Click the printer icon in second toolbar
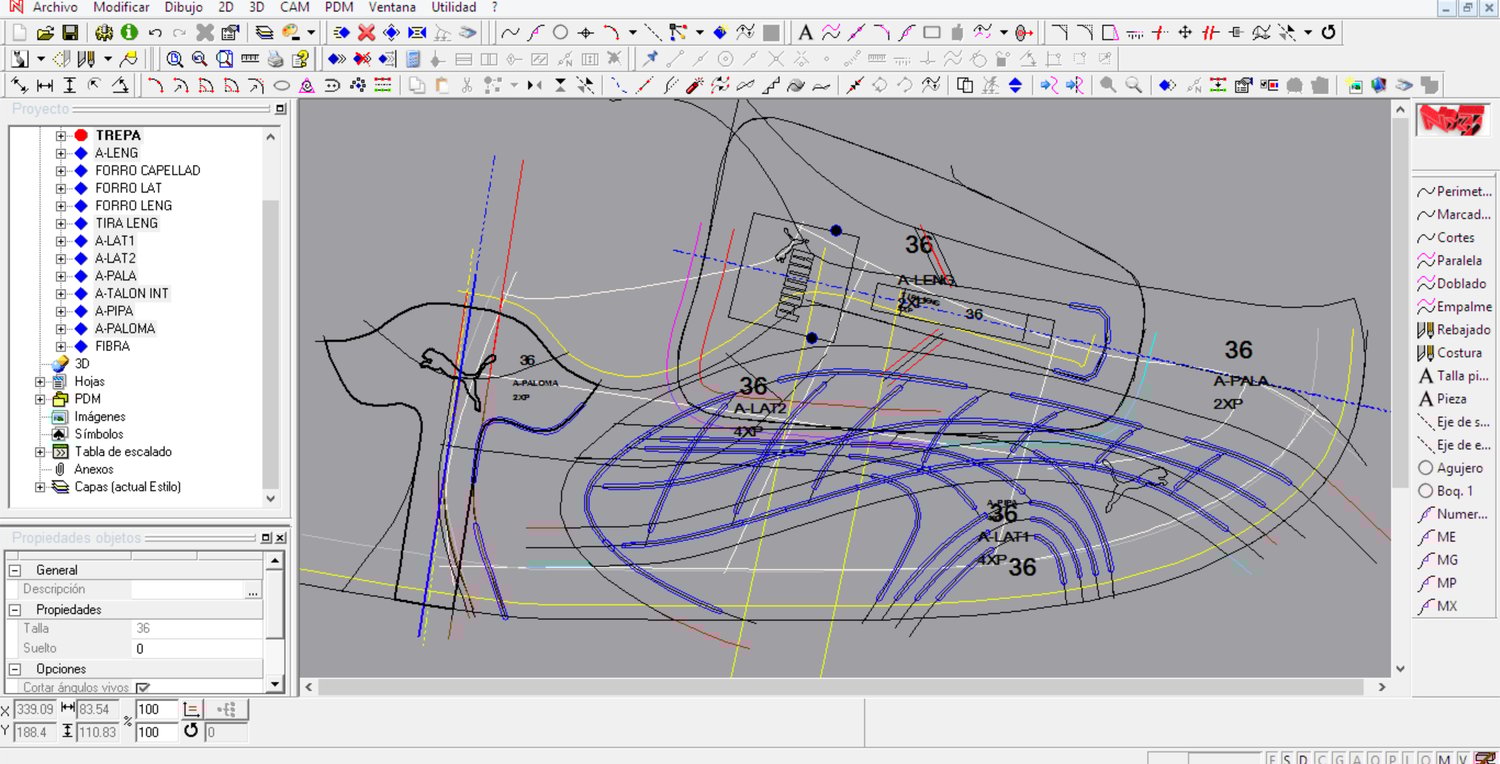 275,59
